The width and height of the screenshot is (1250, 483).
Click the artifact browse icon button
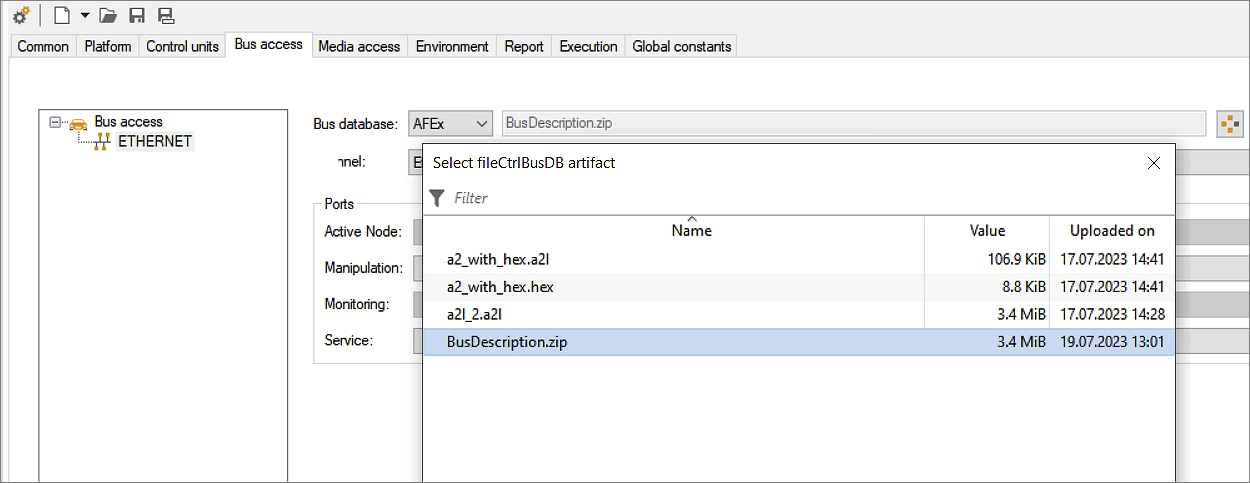1229,124
